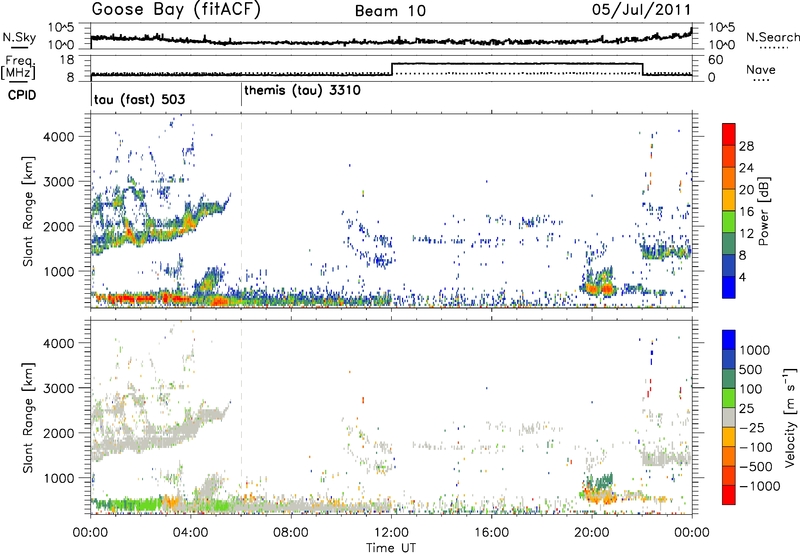The width and height of the screenshot is (800, 554).
Task: Click the "Beam 10" label
Action: pyautogui.click(x=390, y=11)
